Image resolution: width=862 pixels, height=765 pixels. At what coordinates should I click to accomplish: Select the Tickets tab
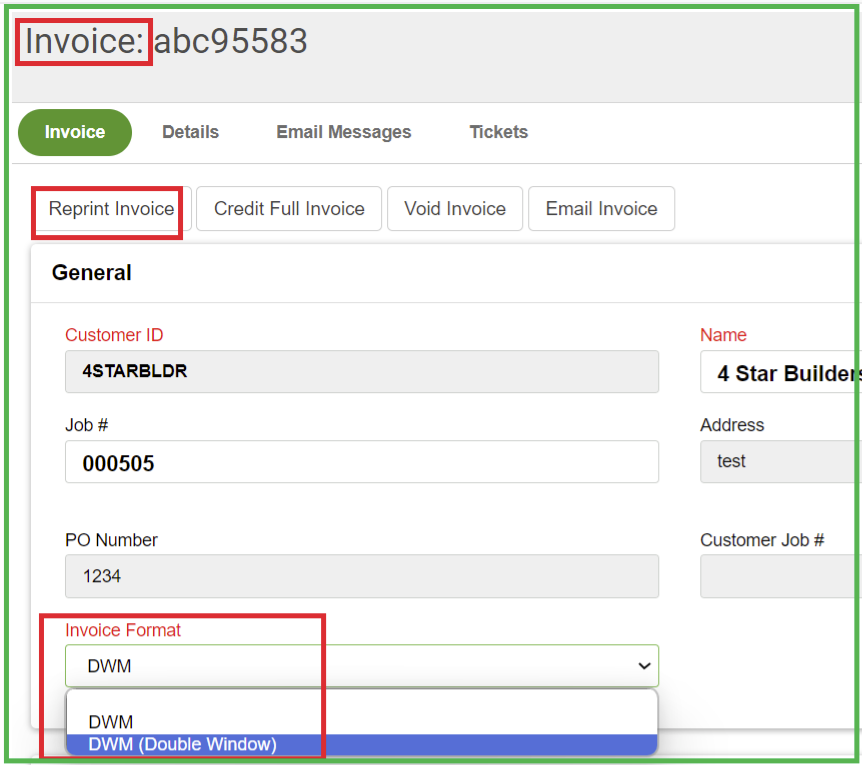[499, 132]
